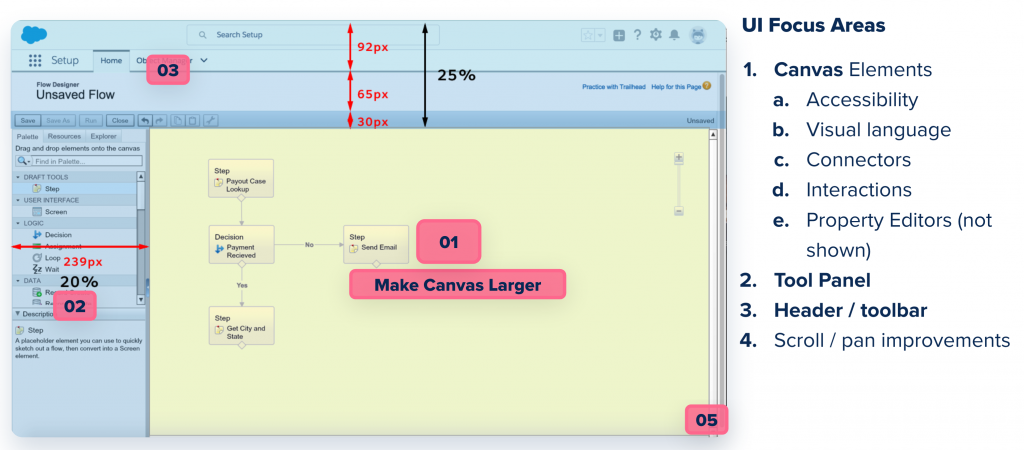Click the Find in Palette search field

(86, 160)
